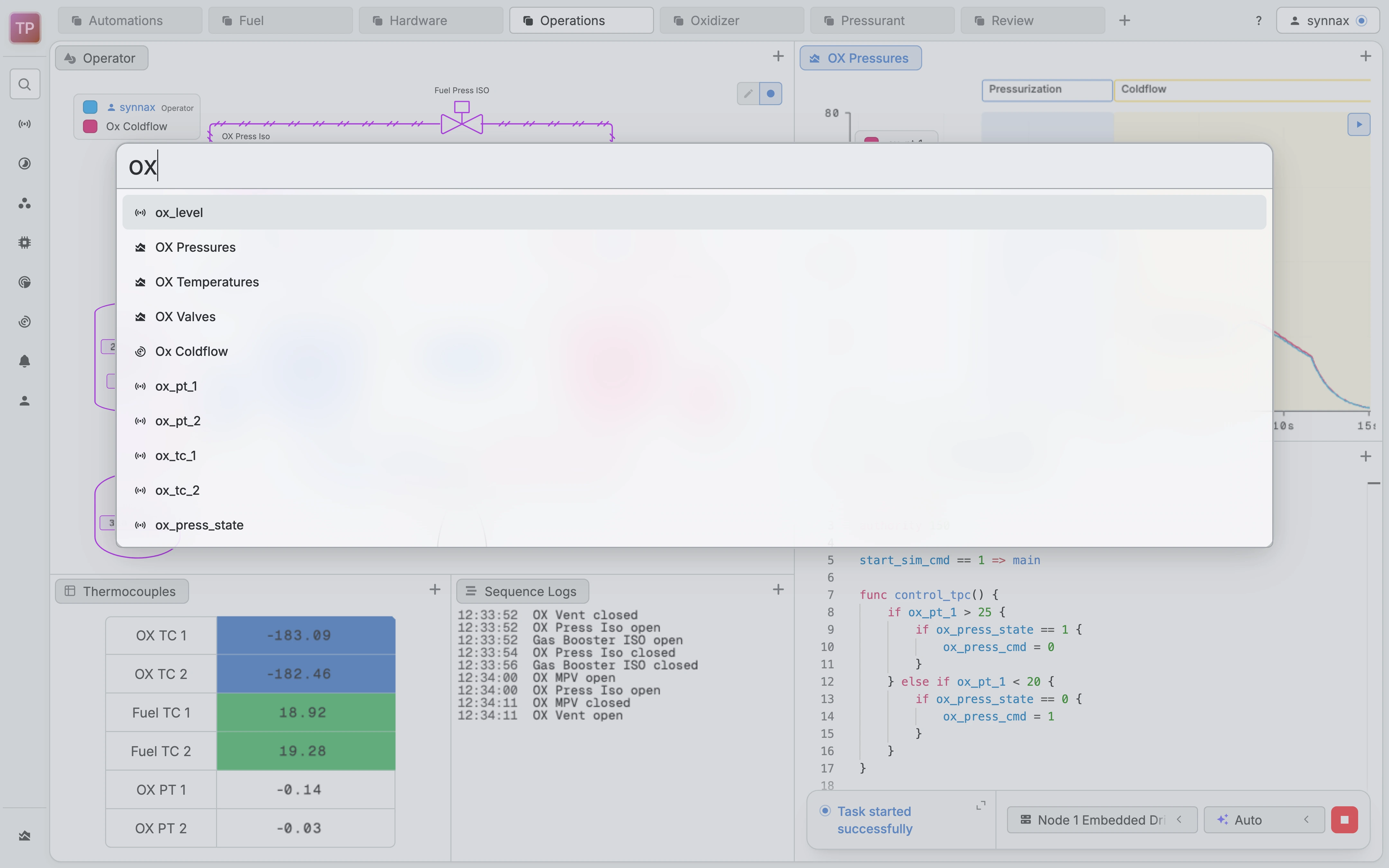Switch to the Oxidizer tab
Screen dimensions: 1389x868
pos(732,21)
